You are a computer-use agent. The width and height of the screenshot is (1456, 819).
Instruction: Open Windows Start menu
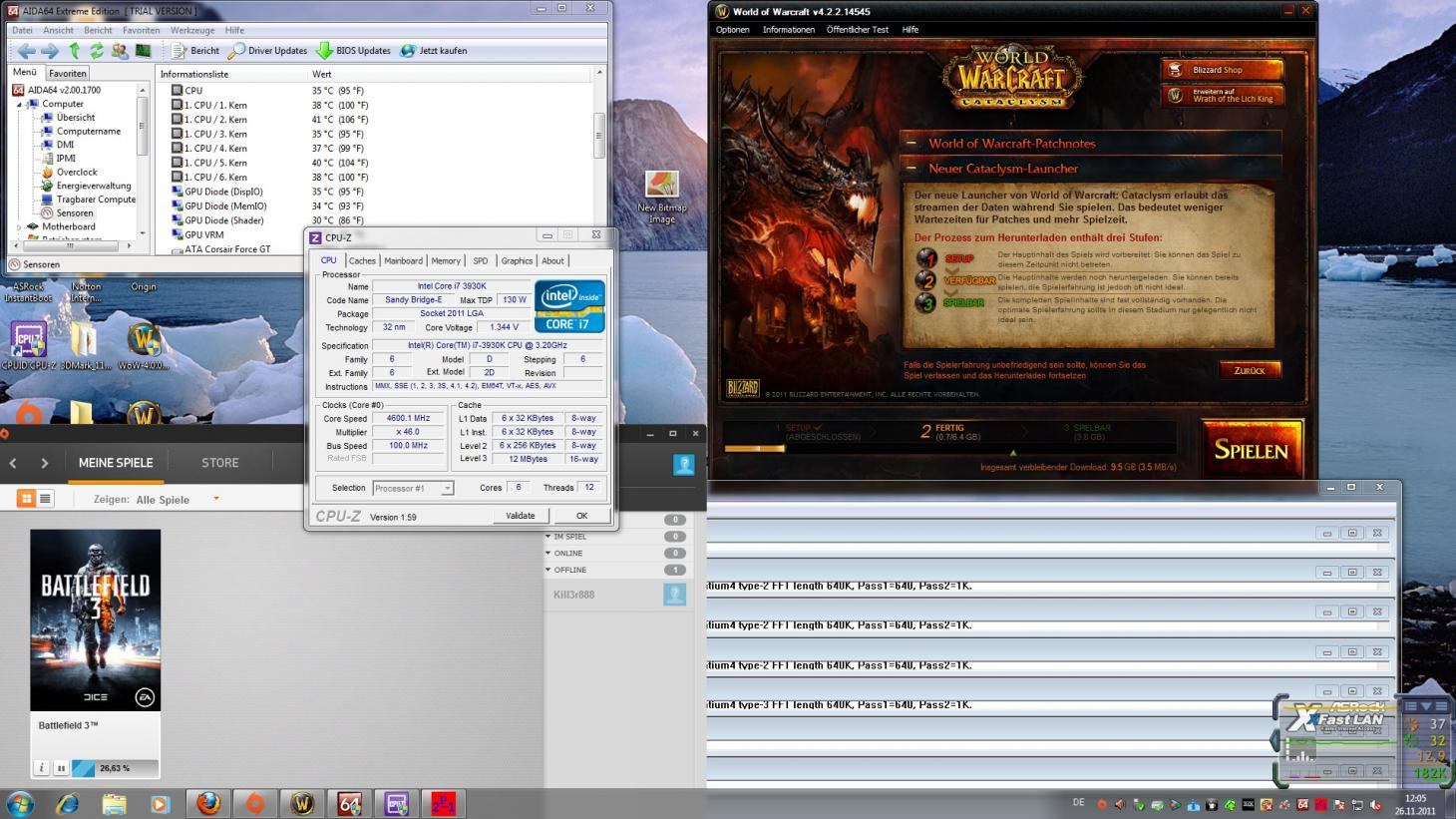pos(20,802)
